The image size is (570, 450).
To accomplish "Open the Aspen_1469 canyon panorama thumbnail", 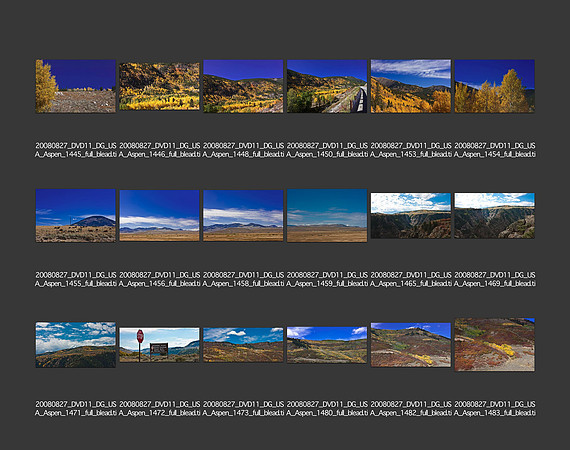I will pyautogui.click(x=495, y=216).
